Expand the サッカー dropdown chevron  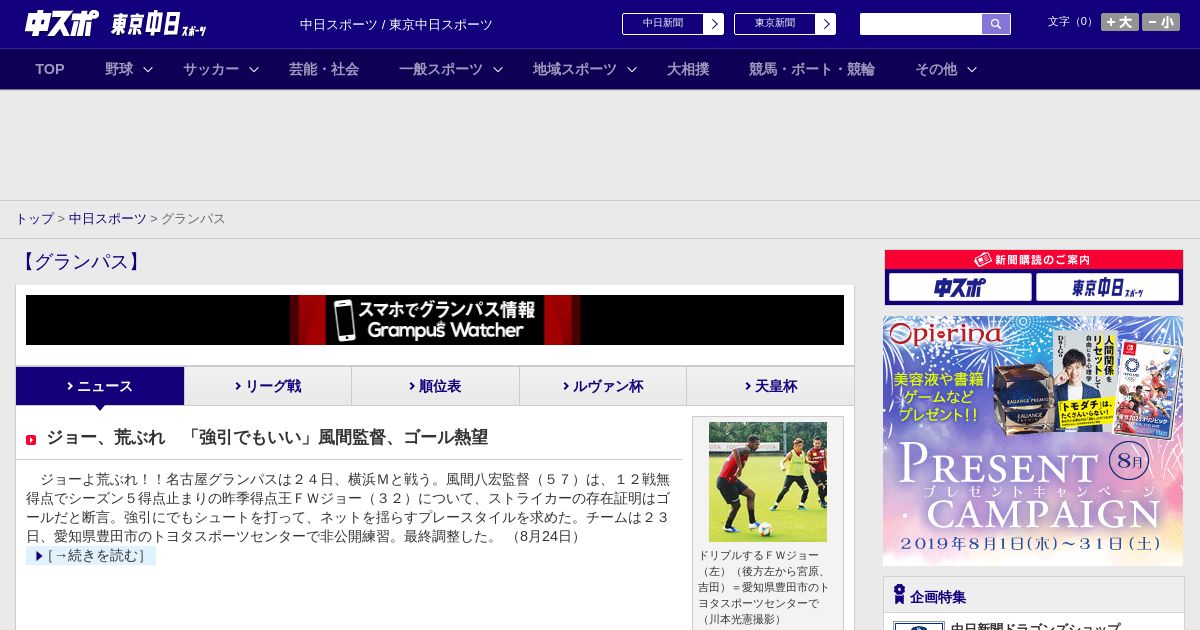tap(254, 69)
